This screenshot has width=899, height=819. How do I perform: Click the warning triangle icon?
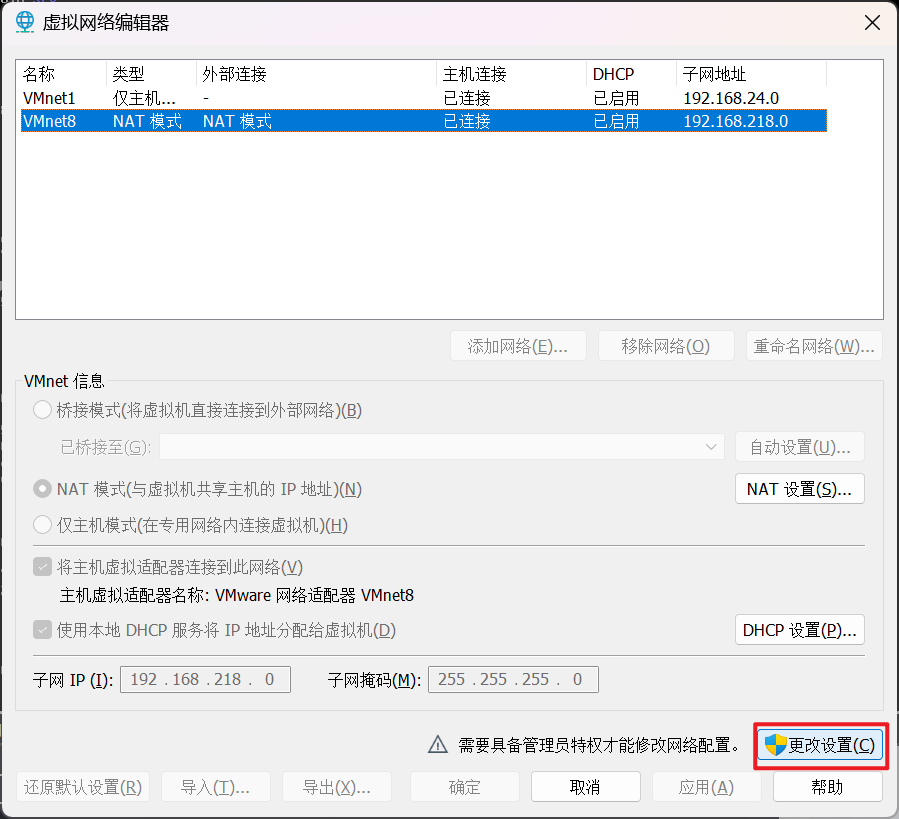point(438,744)
